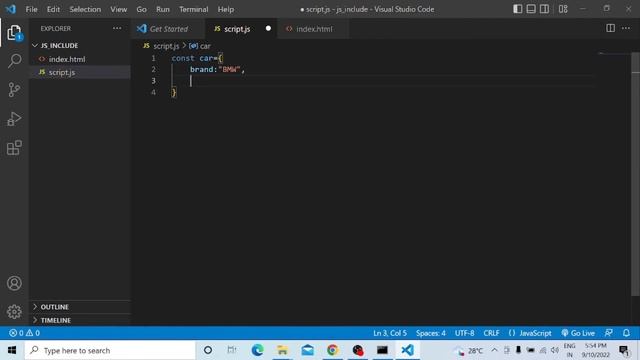The height and width of the screenshot is (360, 640).
Task: Open the Windows Start button
Action: click(x=12, y=350)
